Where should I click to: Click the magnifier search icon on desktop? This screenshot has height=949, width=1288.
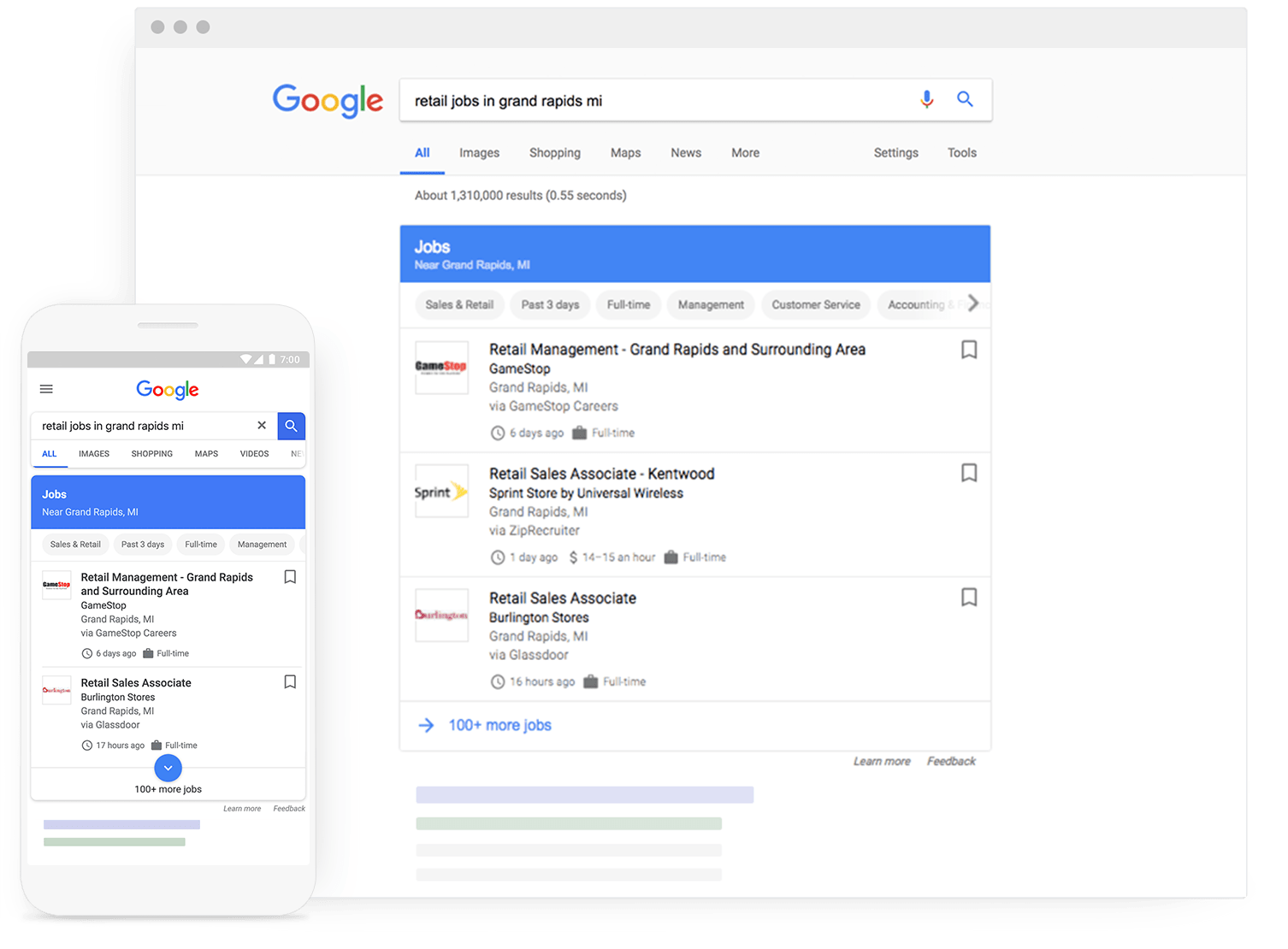pyautogui.click(x=966, y=99)
